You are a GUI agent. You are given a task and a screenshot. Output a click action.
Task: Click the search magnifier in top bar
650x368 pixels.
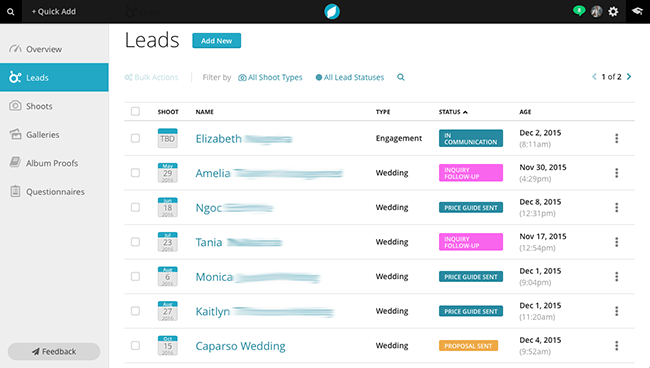pyautogui.click(x=11, y=12)
